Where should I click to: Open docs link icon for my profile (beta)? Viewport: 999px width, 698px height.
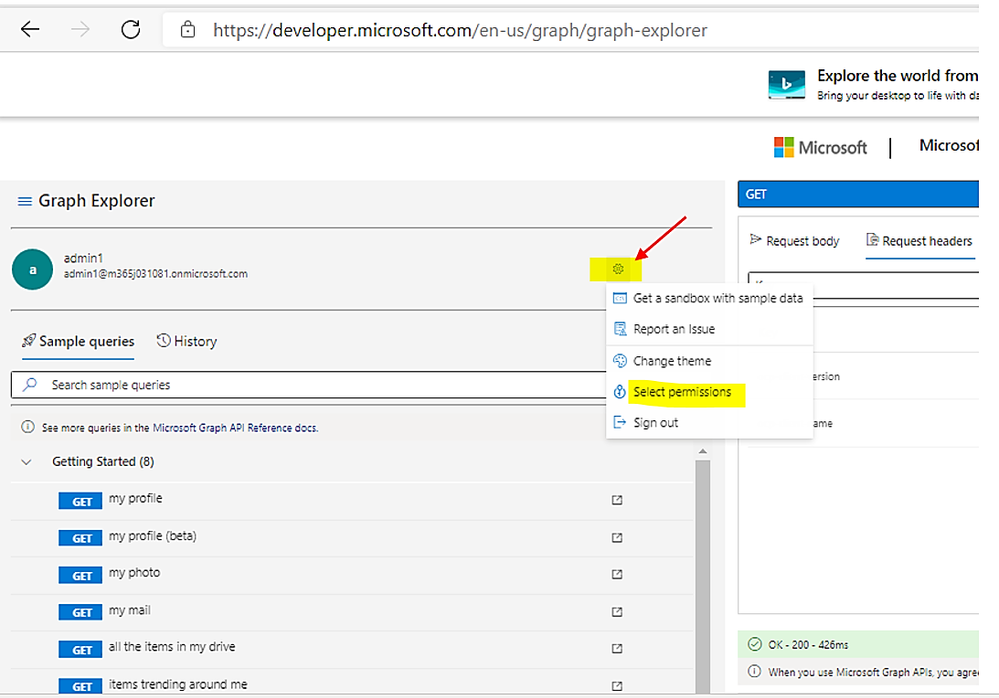pyautogui.click(x=617, y=538)
